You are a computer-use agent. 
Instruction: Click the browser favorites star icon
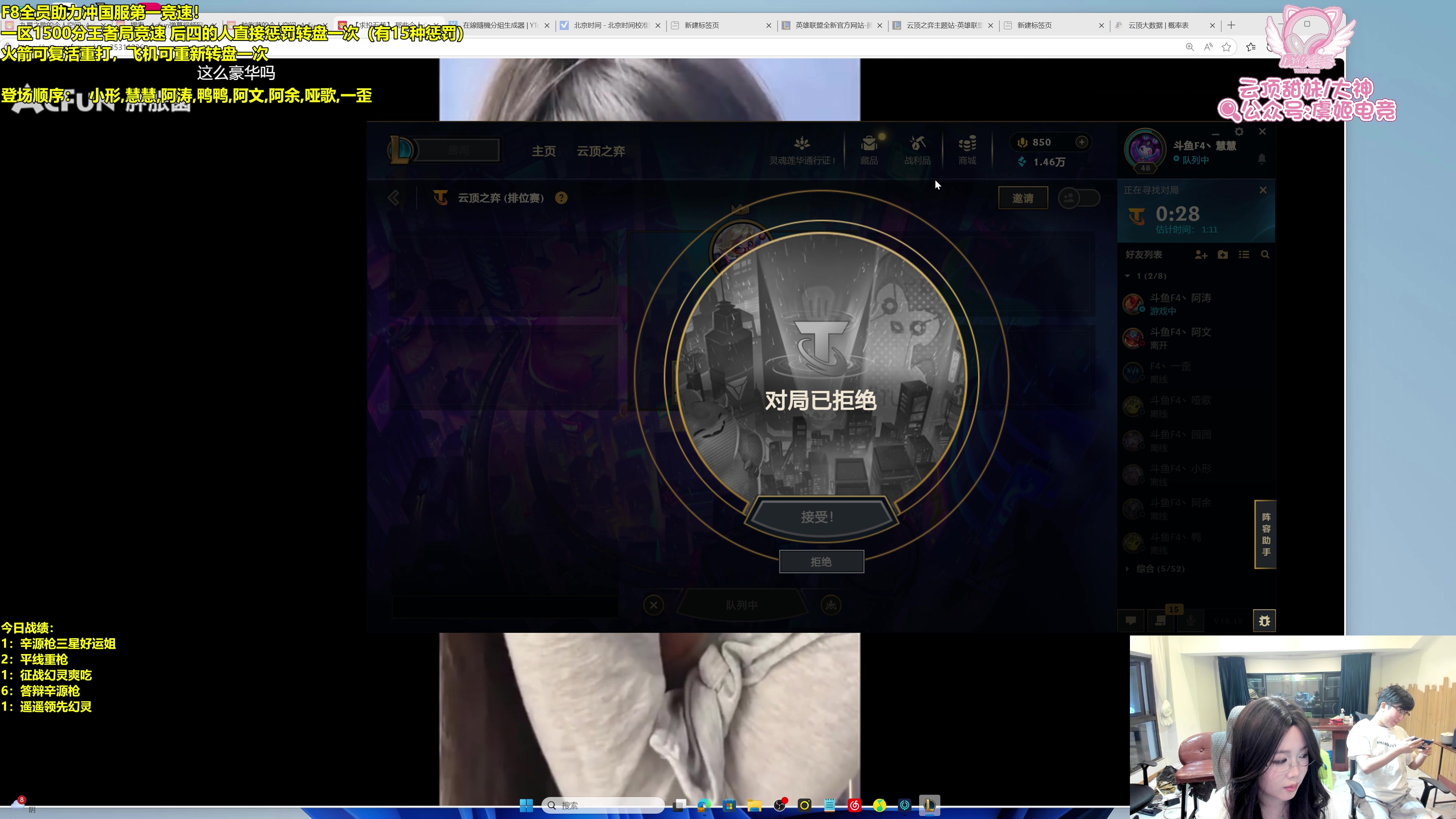[1226, 47]
